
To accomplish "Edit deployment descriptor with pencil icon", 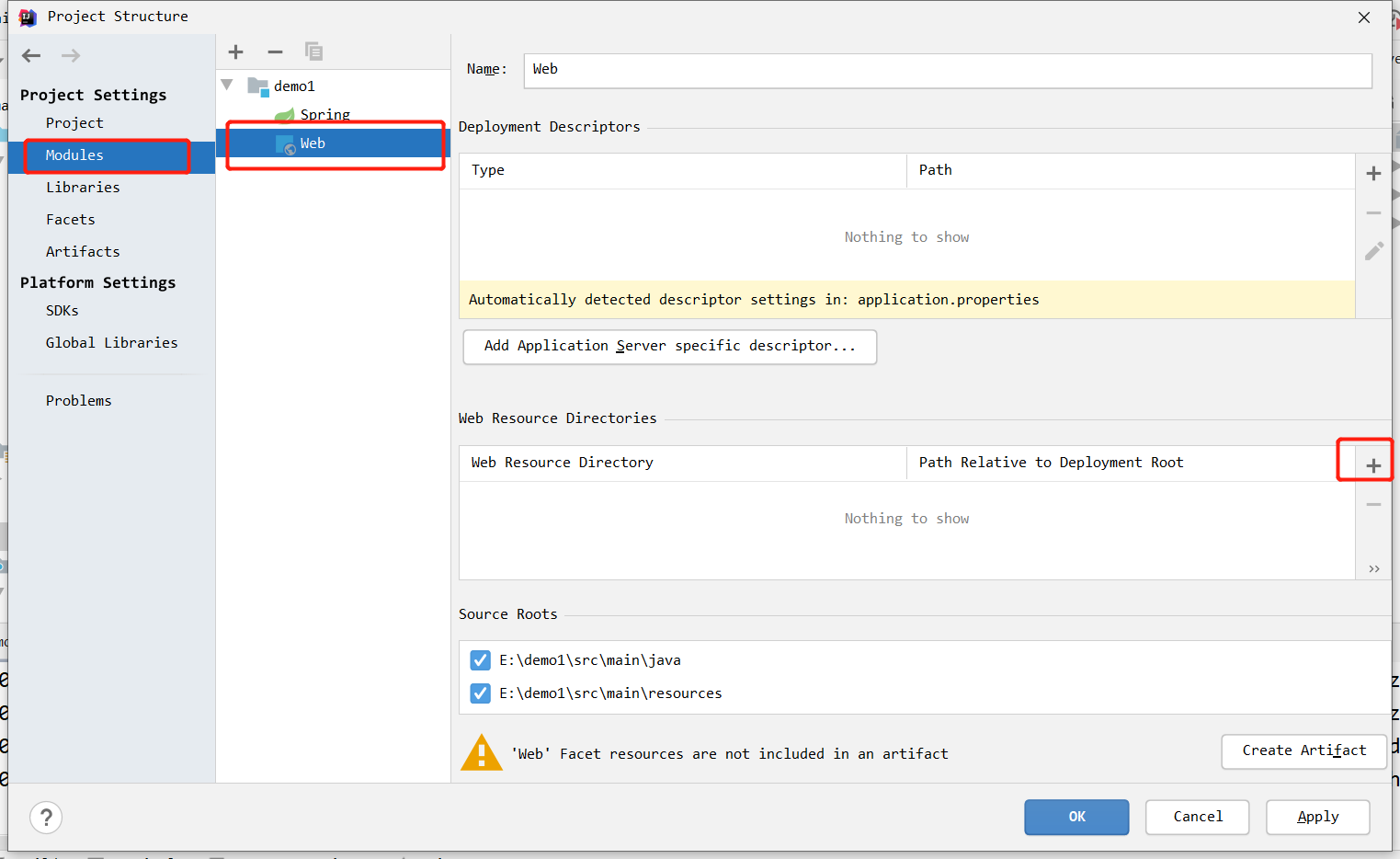I will pos(1373,251).
